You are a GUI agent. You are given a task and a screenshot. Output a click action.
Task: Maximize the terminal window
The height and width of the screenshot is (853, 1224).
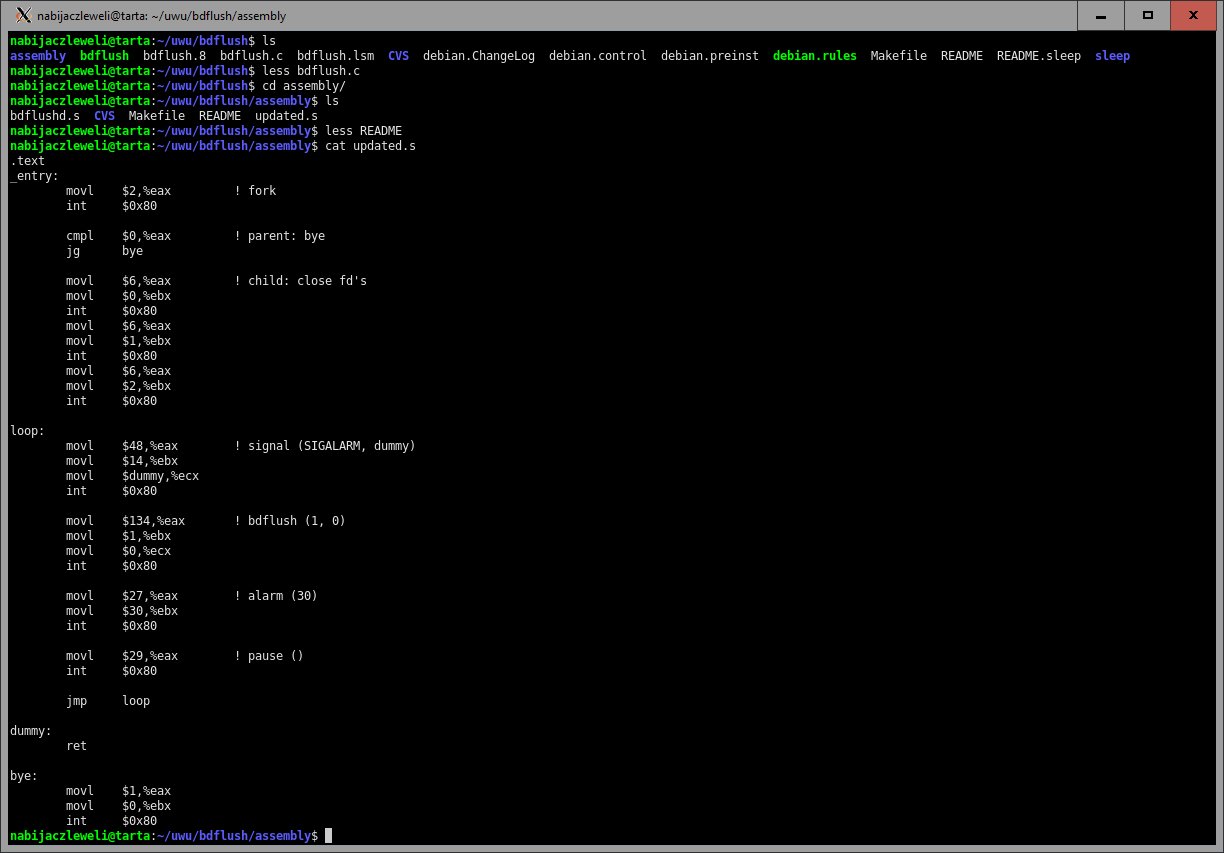click(x=1148, y=15)
